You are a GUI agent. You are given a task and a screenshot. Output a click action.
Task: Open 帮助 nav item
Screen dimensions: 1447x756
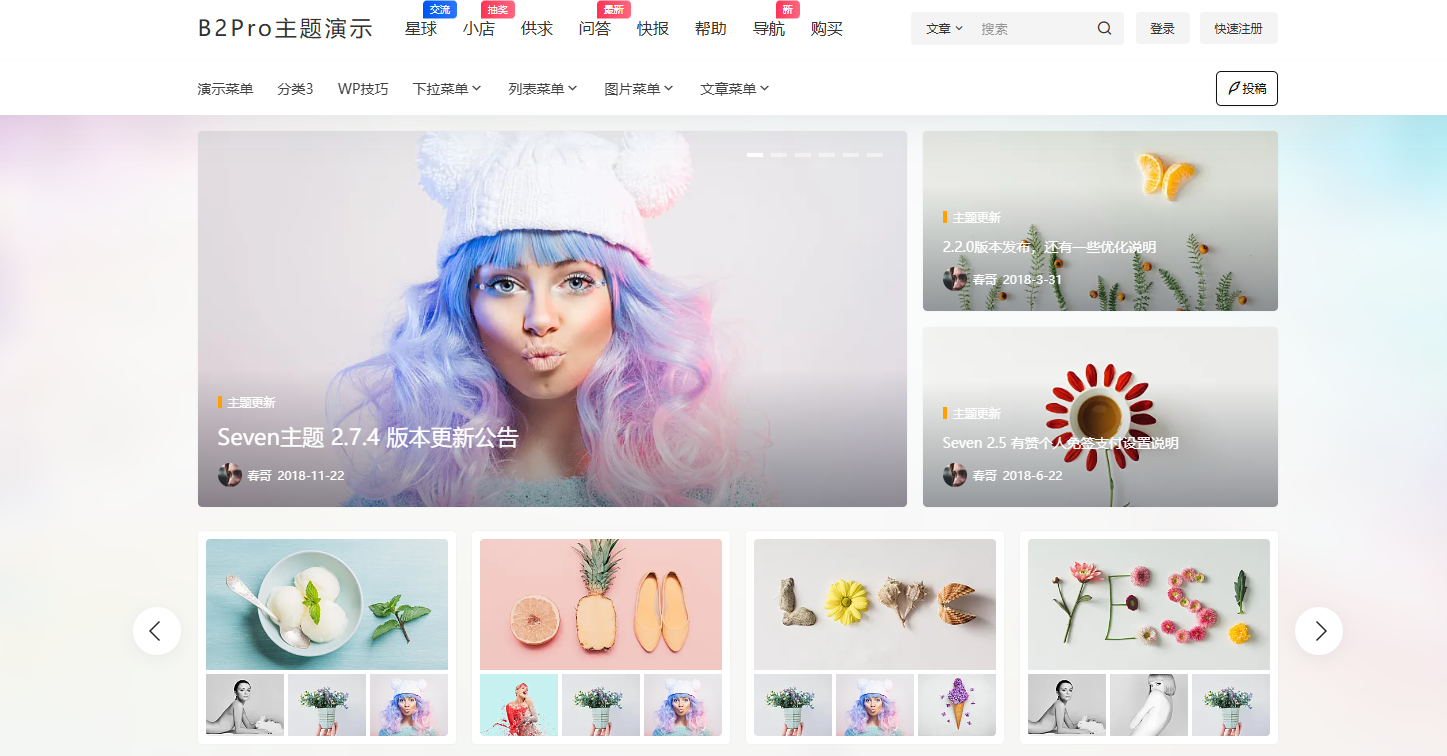click(x=711, y=29)
